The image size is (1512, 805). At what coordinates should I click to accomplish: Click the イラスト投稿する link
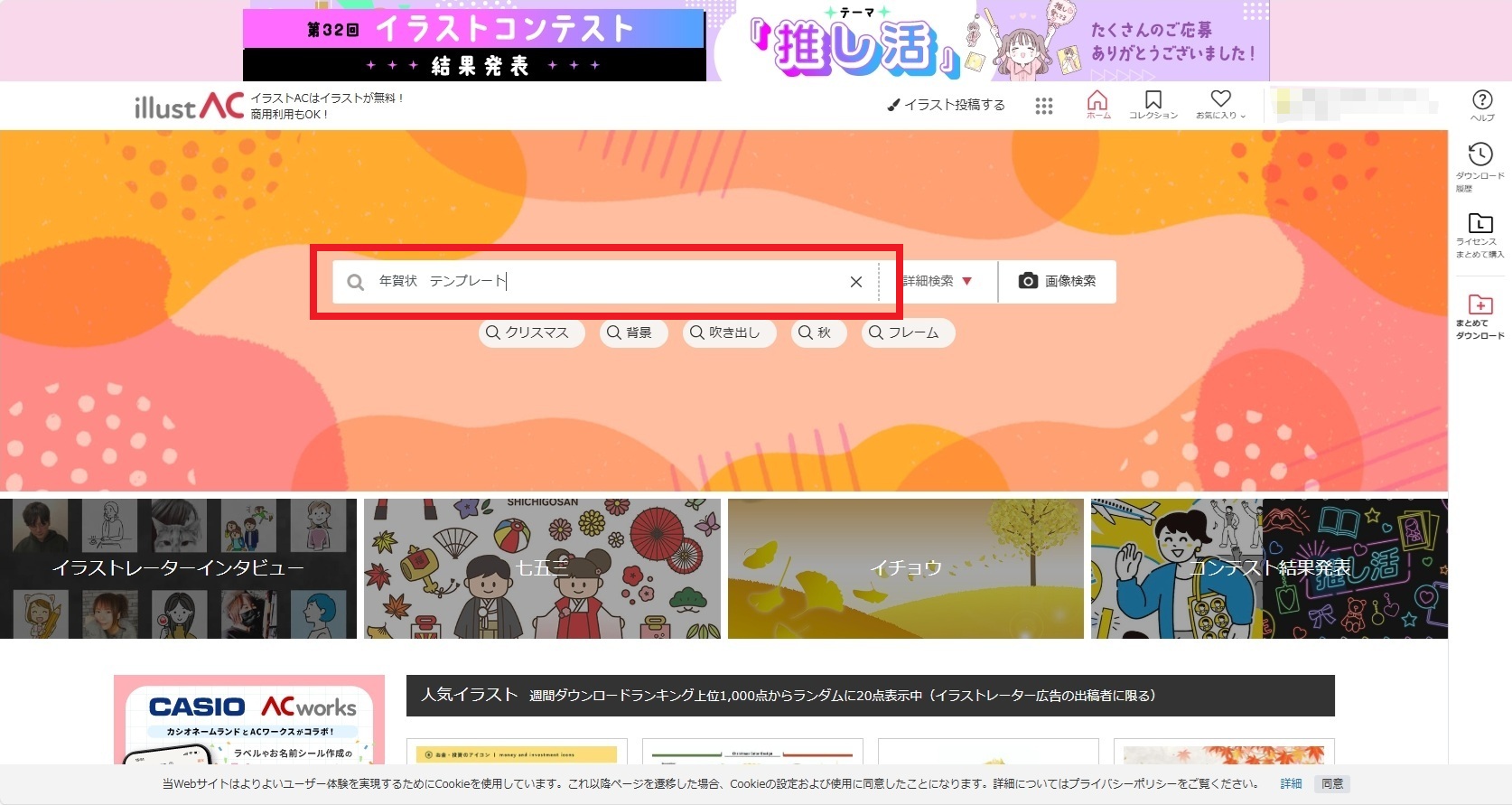pos(947,105)
